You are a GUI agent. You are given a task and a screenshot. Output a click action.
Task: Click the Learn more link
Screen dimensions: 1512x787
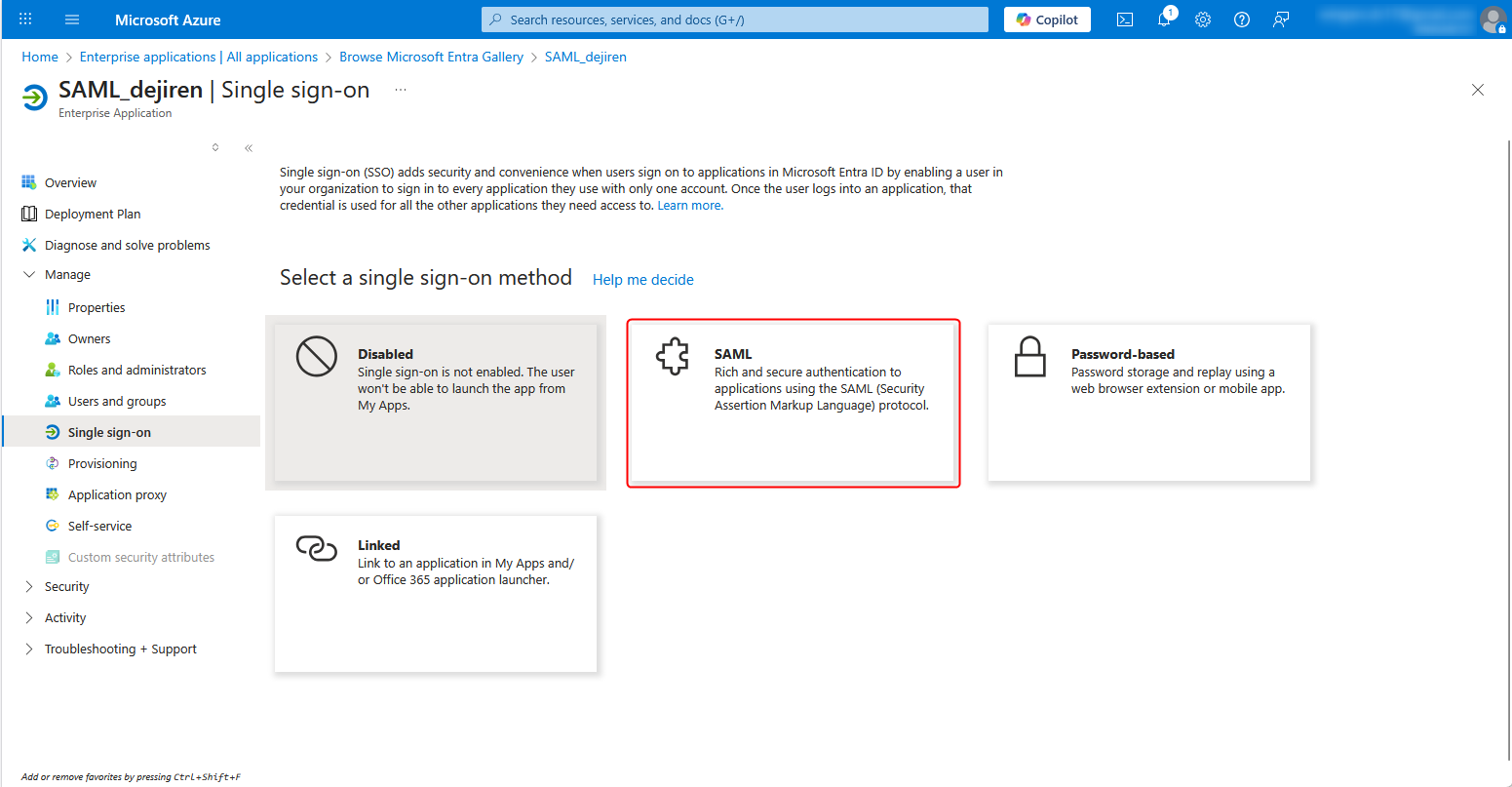(x=690, y=206)
